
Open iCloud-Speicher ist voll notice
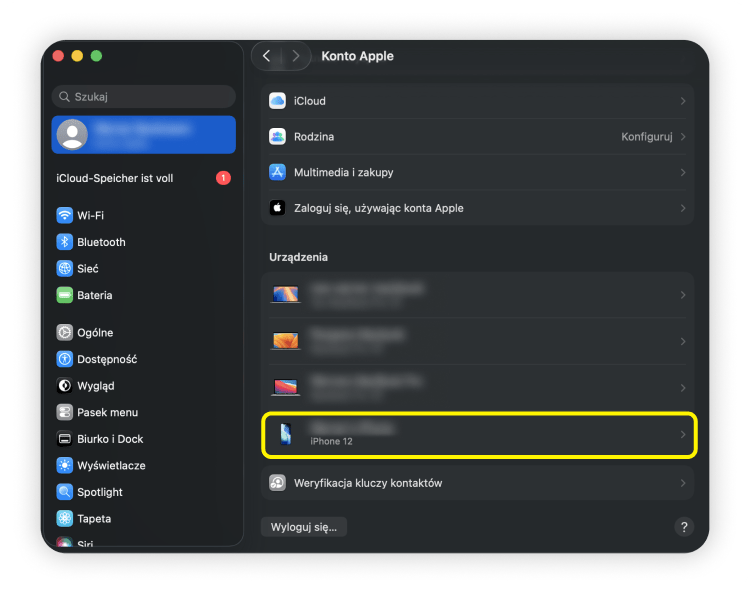(x=143, y=178)
